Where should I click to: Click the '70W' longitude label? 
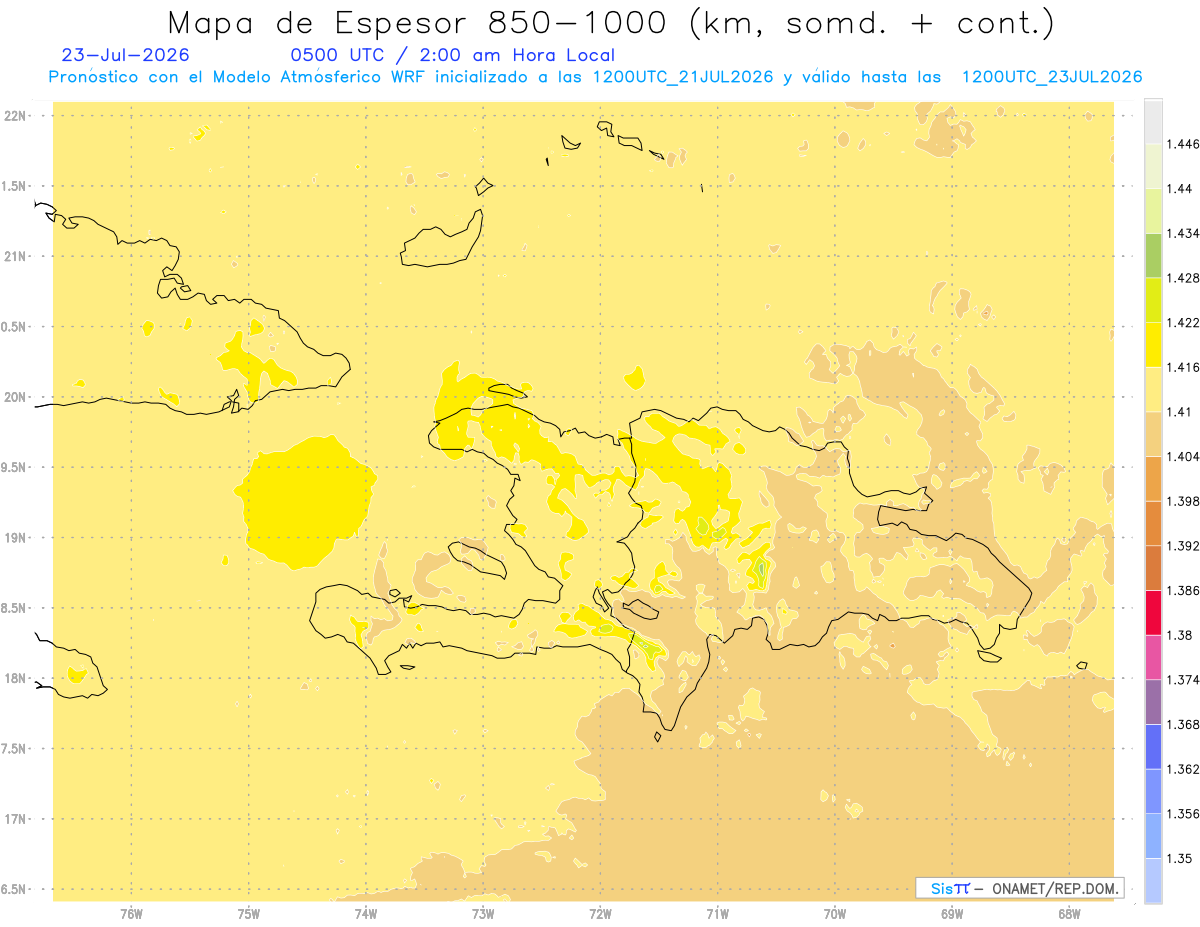point(835,913)
